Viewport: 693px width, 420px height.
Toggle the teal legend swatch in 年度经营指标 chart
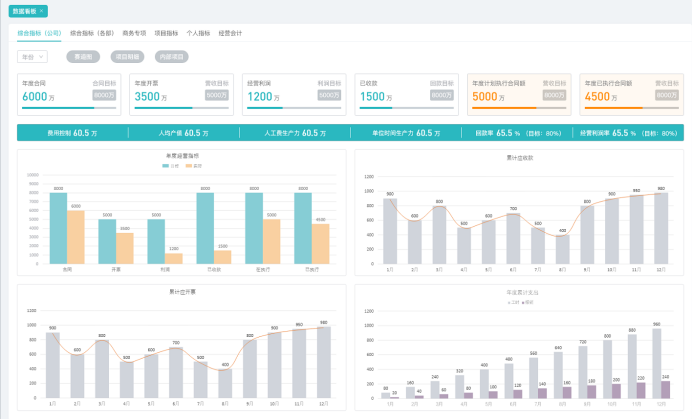tap(166, 165)
